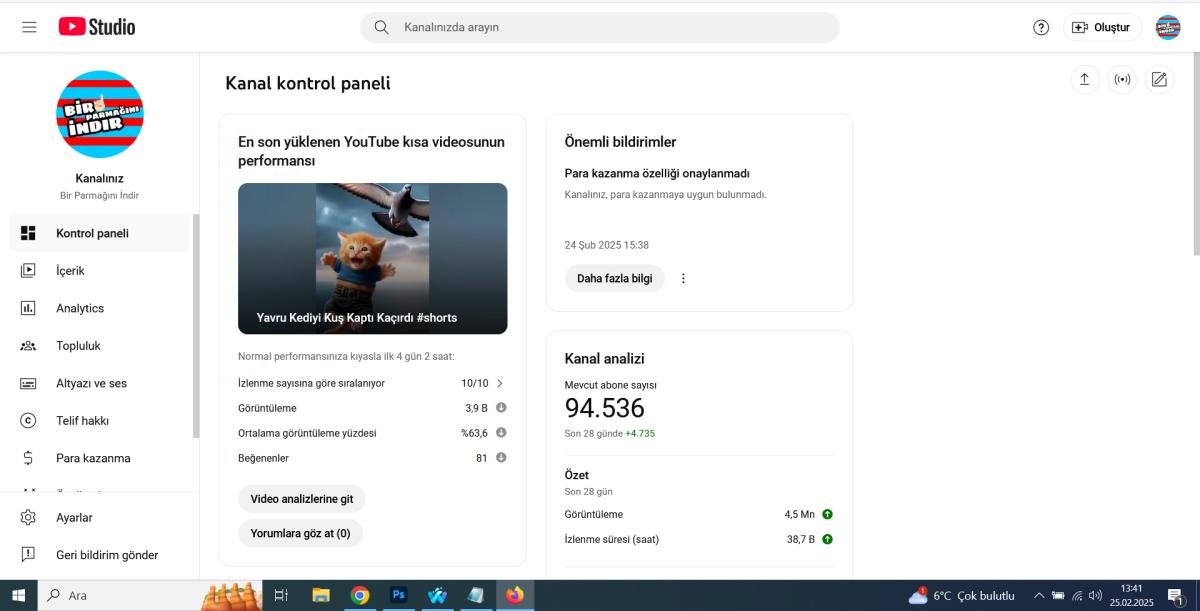The width and height of the screenshot is (1200, 611).
Task: Click green up arrow beside 4,5 Mn
Action: tap(827, 514)
